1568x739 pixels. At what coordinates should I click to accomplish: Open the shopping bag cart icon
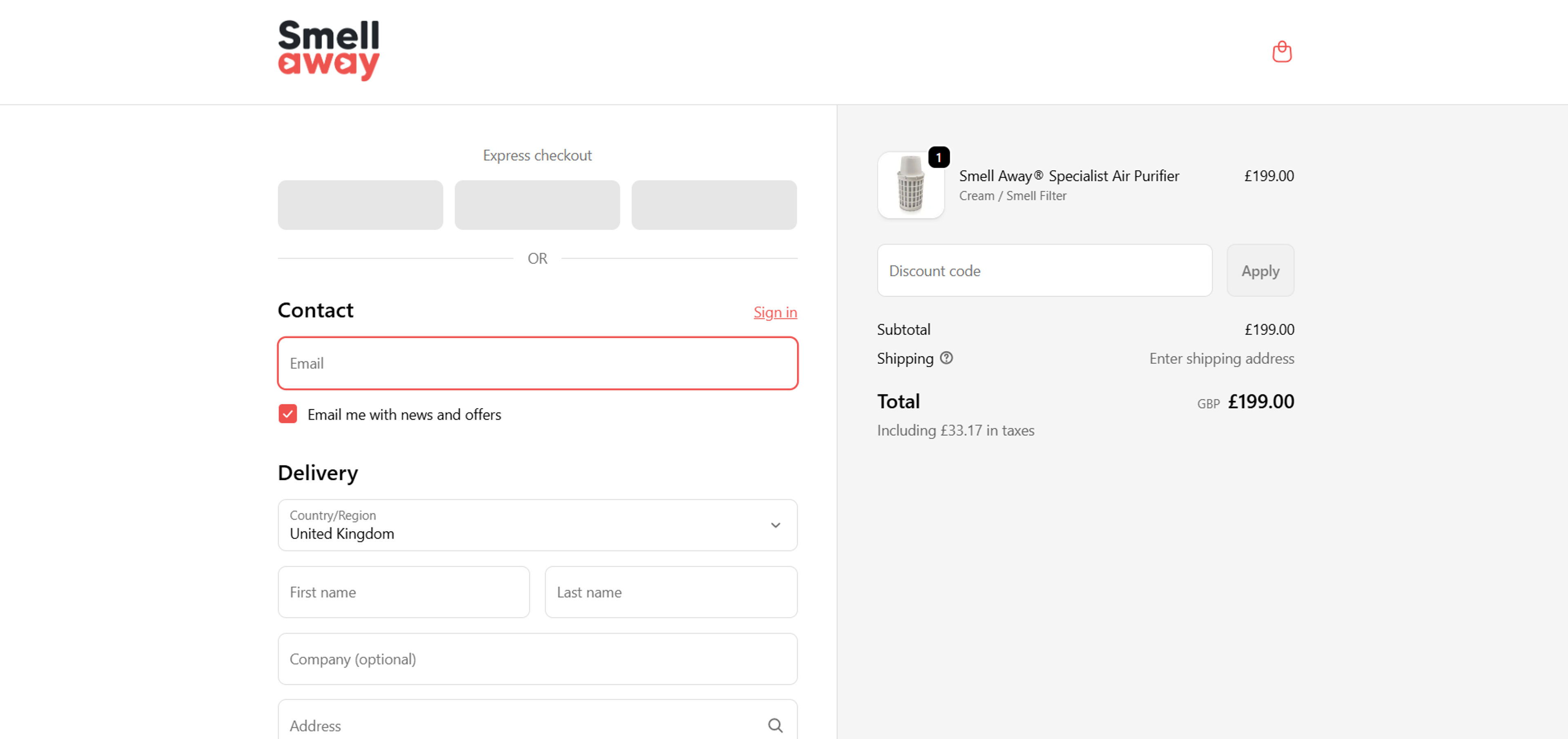click(x=1281, y=52)
